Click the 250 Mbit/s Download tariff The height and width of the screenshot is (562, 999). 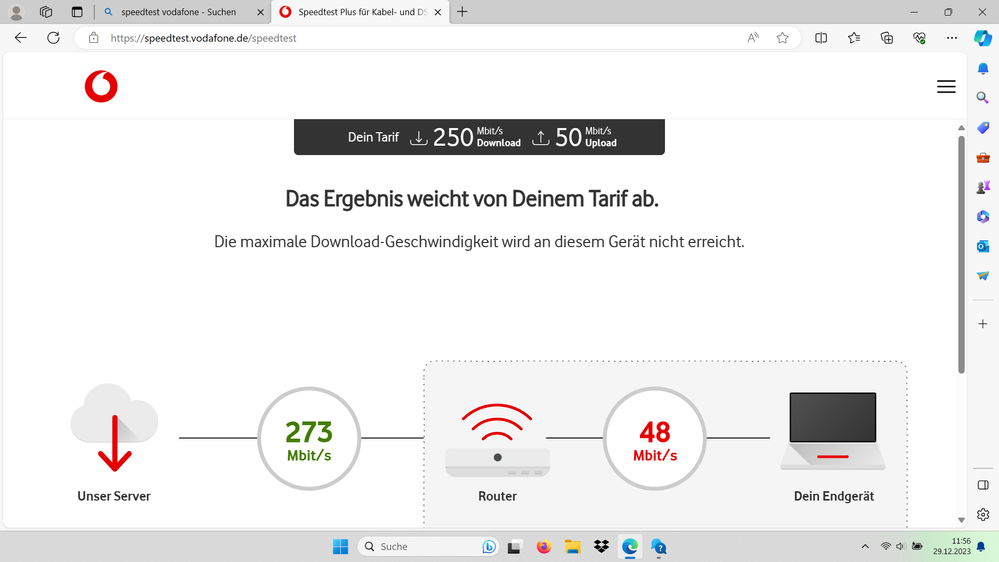click(465, 137)
